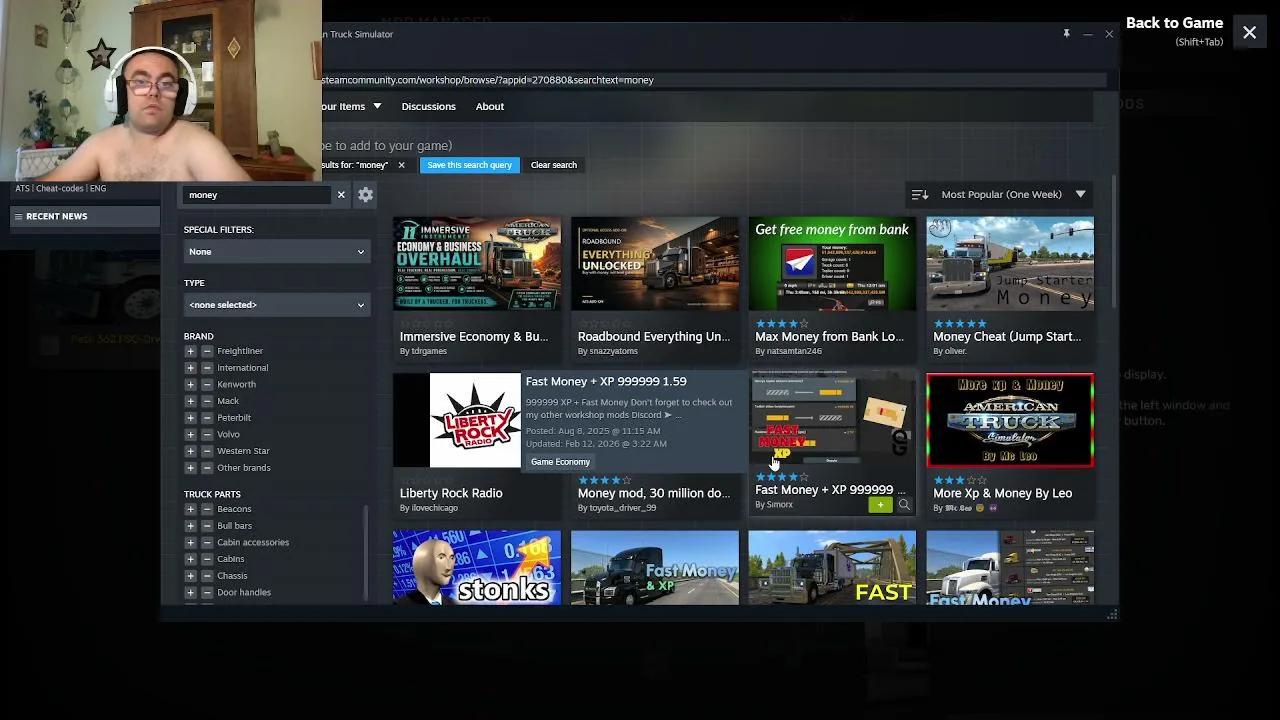This screenshot has height=720, width=1280.
Task: Open search options gear beside the search field
Action: point(366,195)
